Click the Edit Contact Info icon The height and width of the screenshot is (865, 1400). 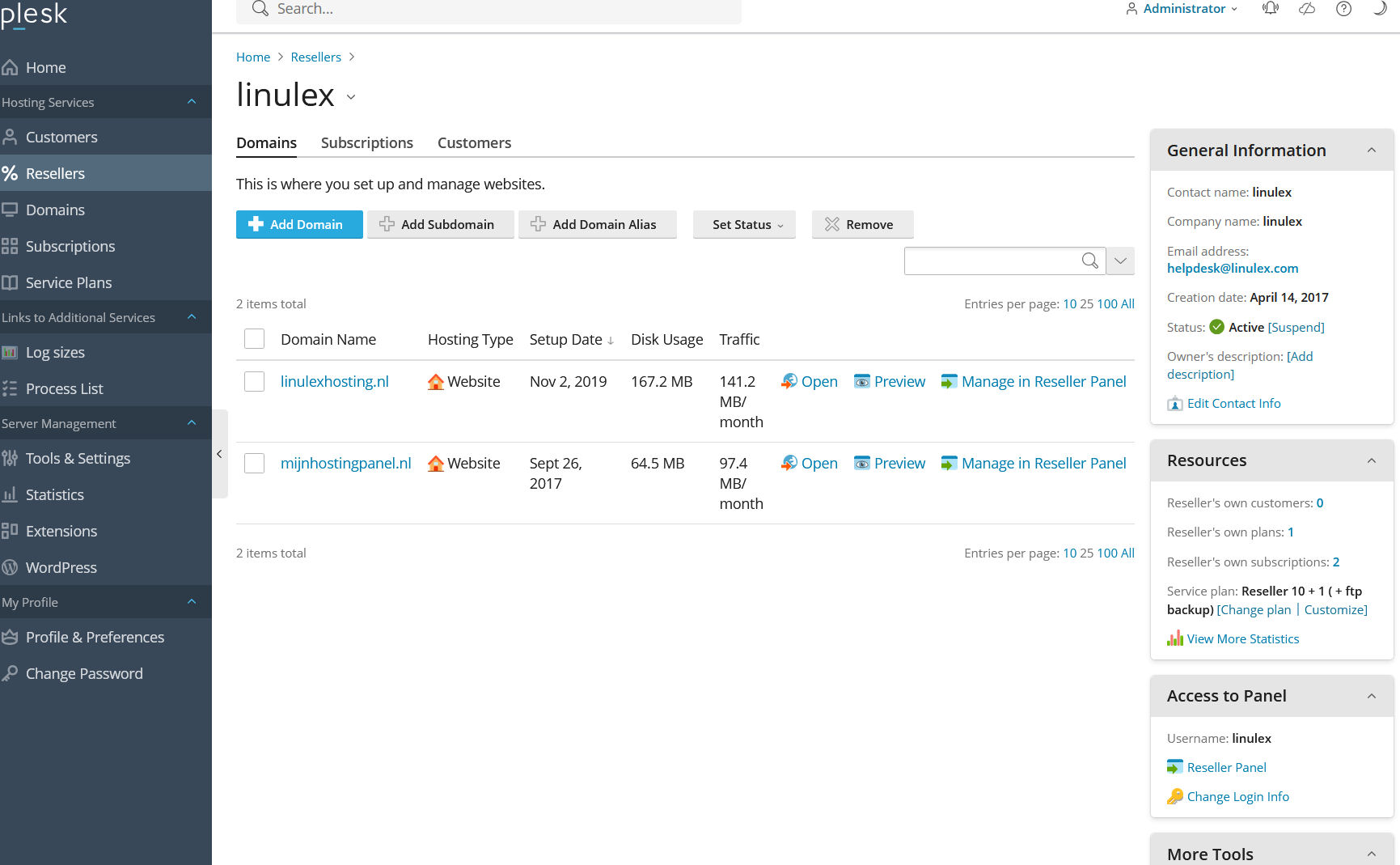coord(1175,404)
